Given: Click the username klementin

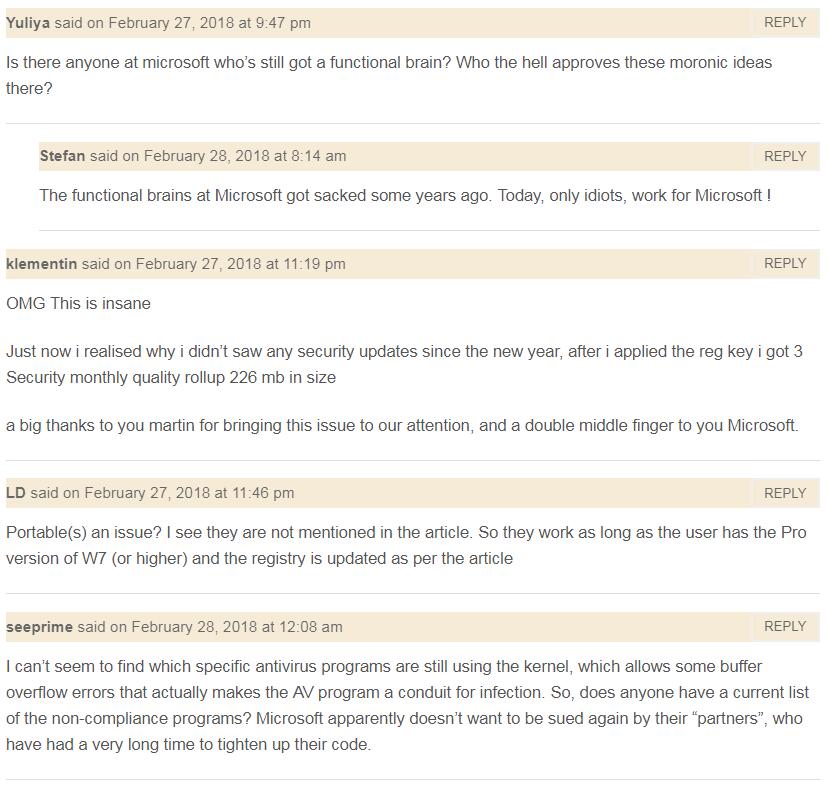Looking at the screenshot, I should pyautogui.click(x=41, y=264).
